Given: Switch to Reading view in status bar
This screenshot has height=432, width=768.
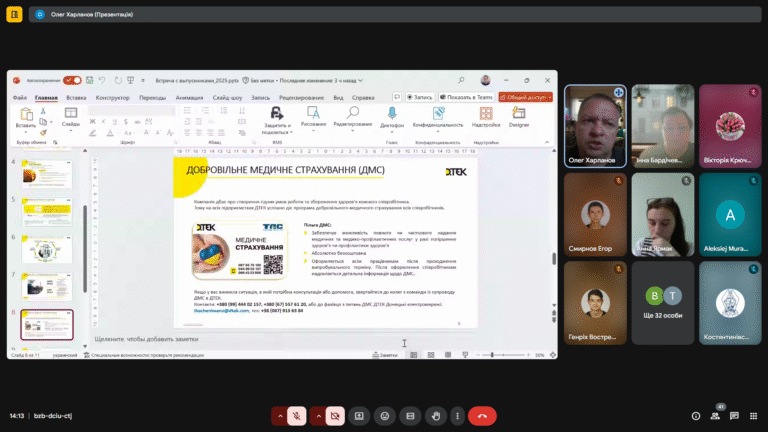Looking at the screenshot, I should coord(448,355).
